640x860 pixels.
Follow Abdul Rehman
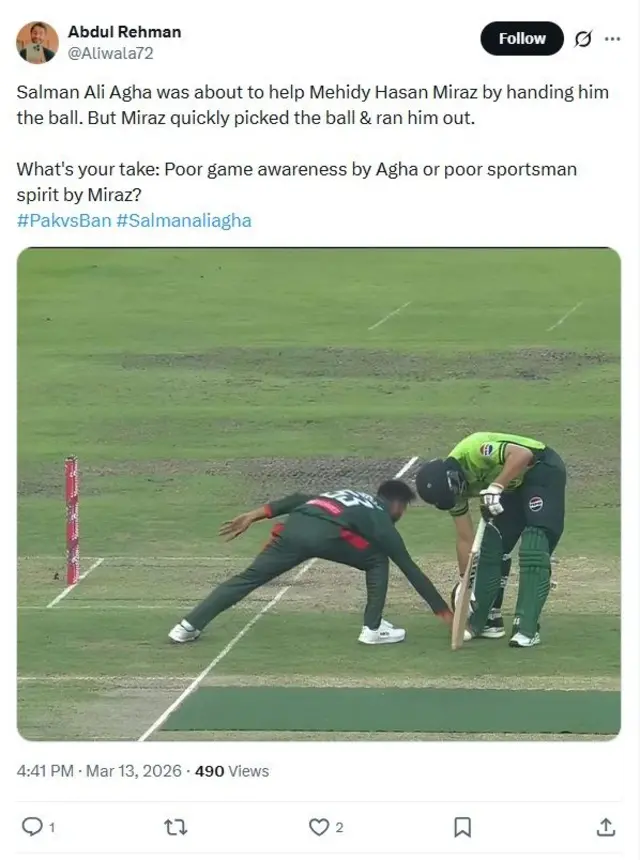[522, 38]
